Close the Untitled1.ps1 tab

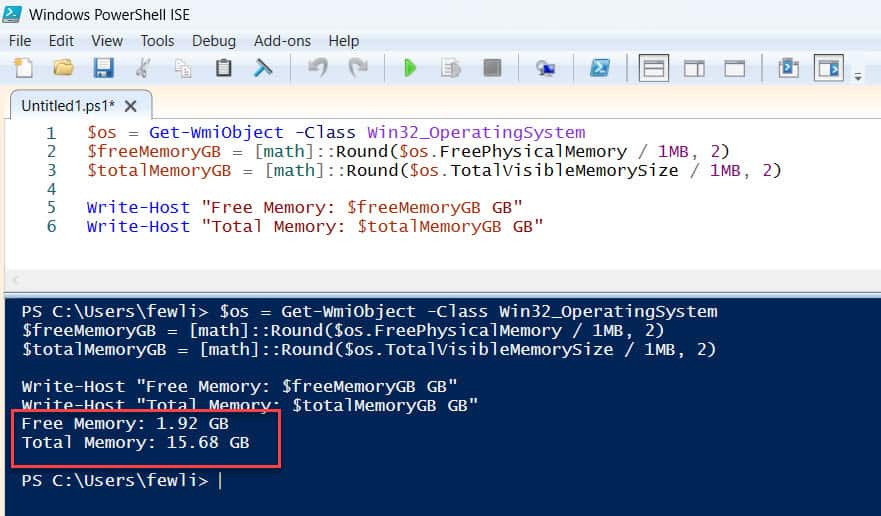point(130,106)
